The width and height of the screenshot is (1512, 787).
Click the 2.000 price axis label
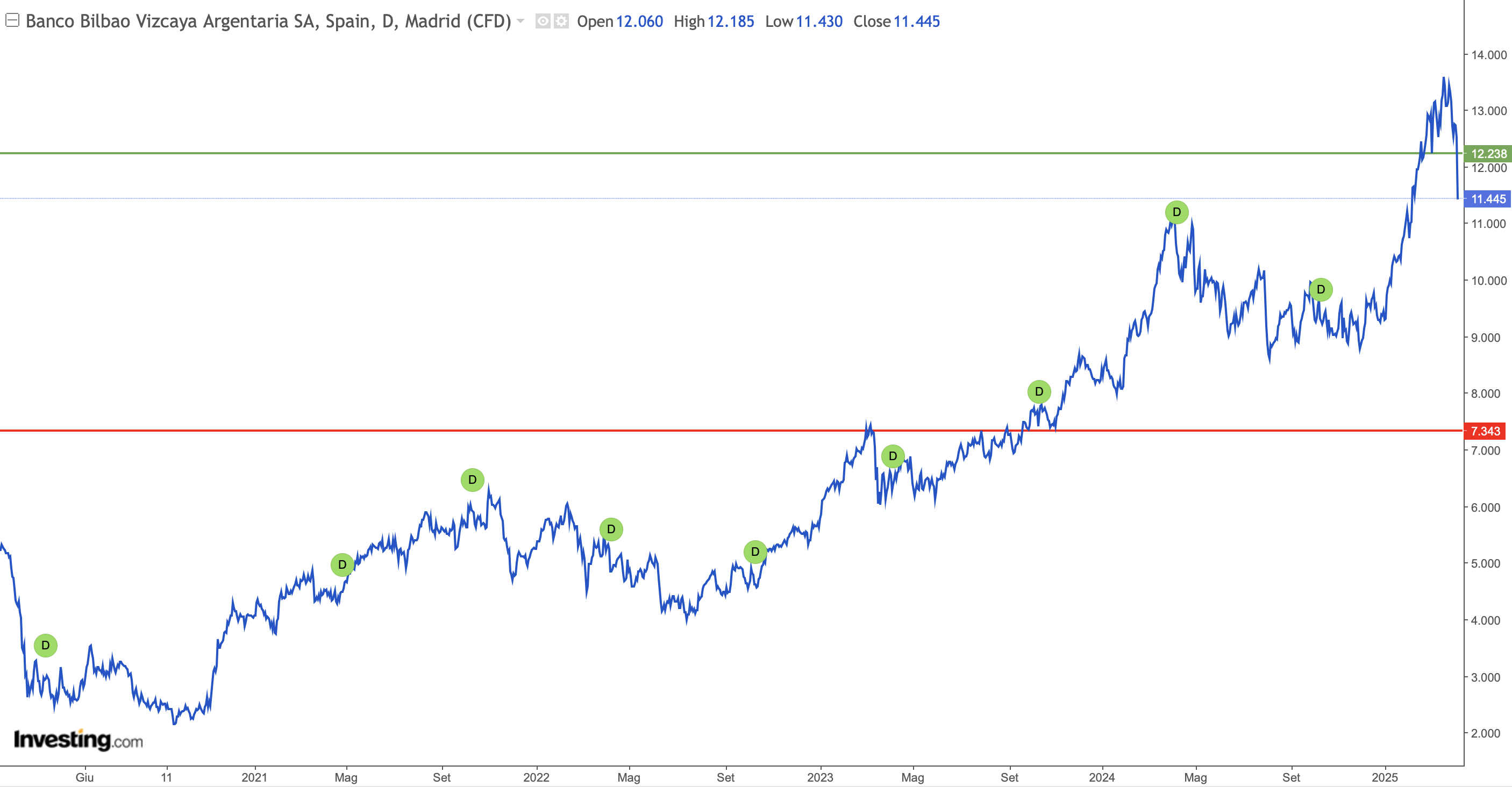click(x=1486, y=733)
